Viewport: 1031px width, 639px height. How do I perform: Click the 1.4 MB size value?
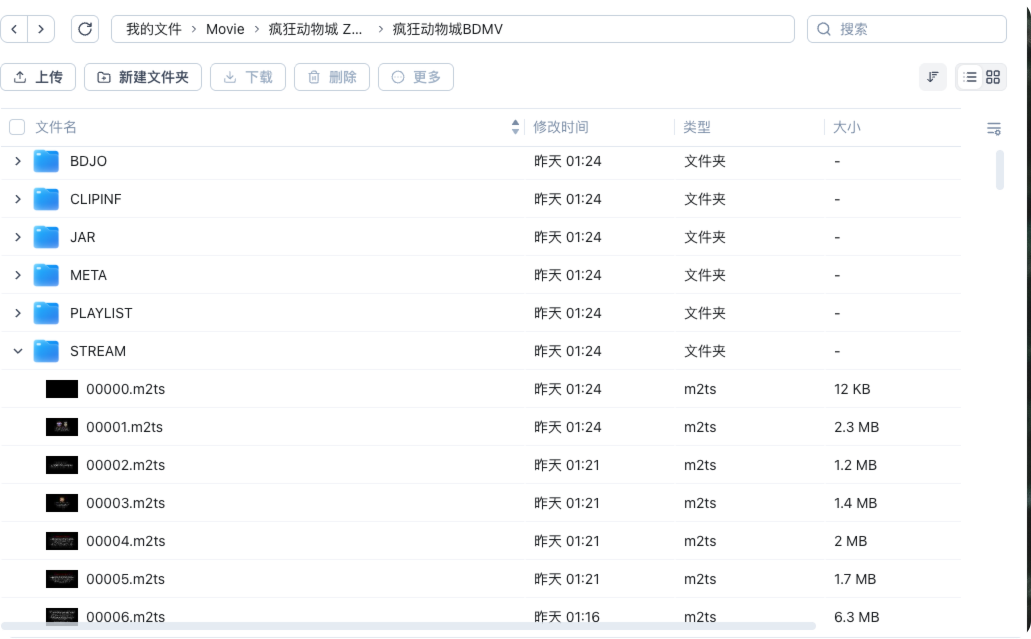(x=855, y=503)
